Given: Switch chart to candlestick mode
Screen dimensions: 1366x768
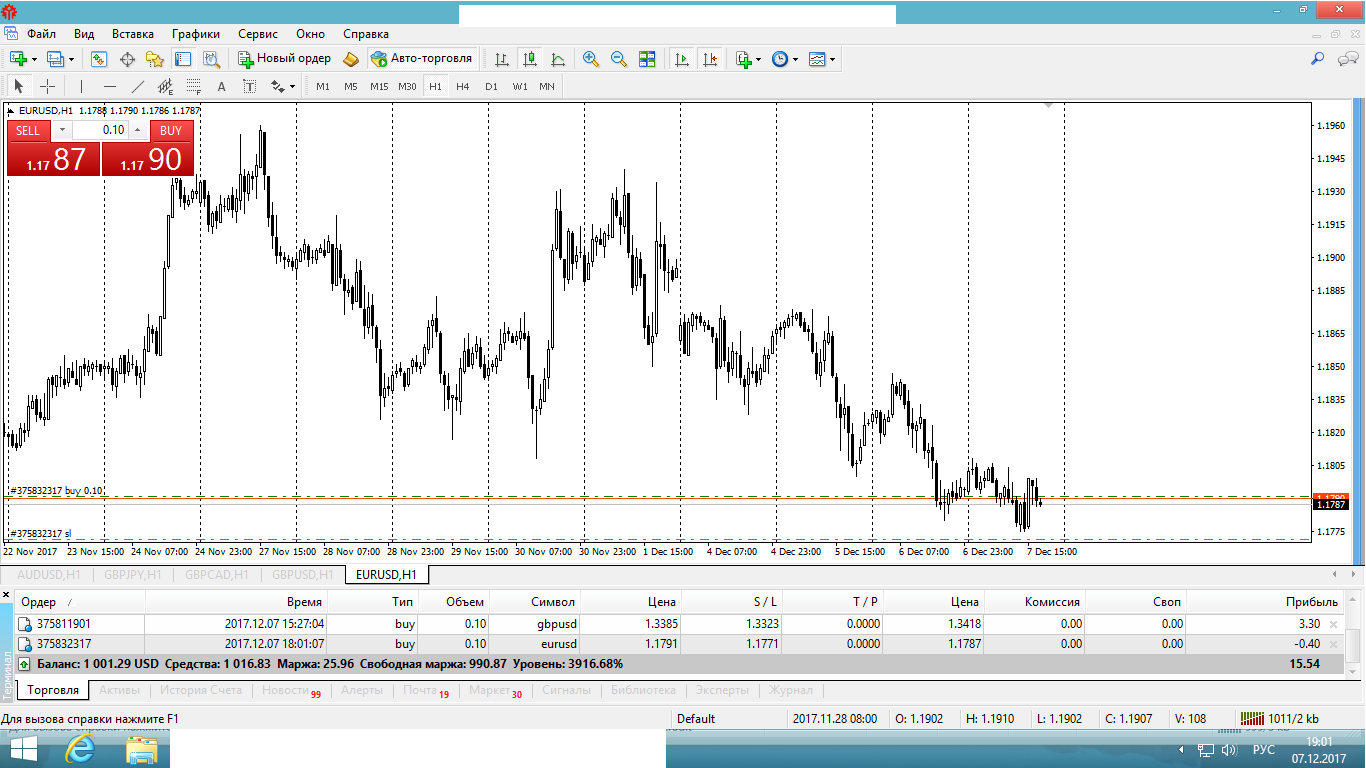Looking at the screenshot, I should tap(529, 59).
